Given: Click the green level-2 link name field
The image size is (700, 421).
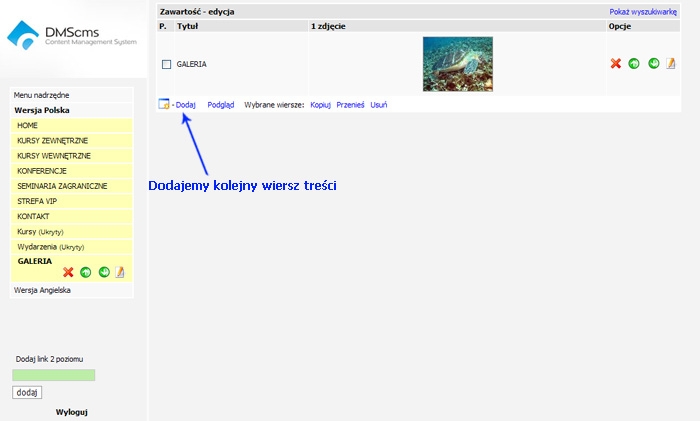Looking at the screenshot, I should [54, 375].
